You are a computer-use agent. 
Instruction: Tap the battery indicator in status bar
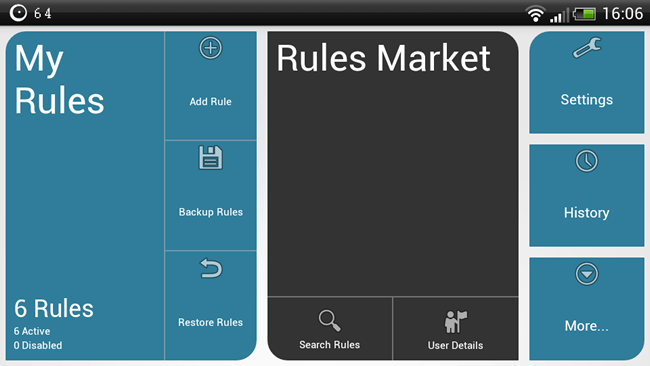[585, 14]
